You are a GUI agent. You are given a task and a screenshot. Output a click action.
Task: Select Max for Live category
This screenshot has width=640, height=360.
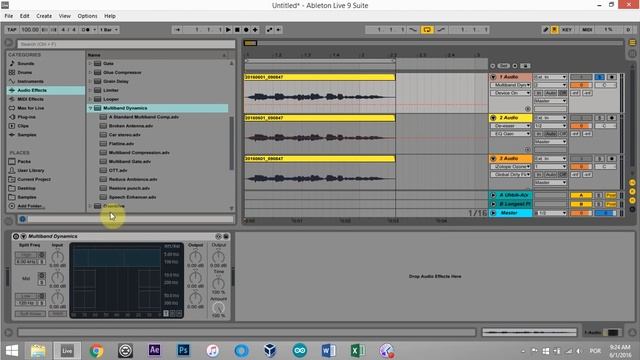(x=31, y=108)
